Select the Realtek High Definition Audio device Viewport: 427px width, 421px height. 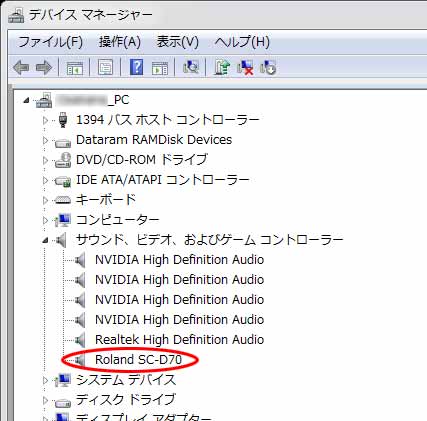click(x=179, y=340)
